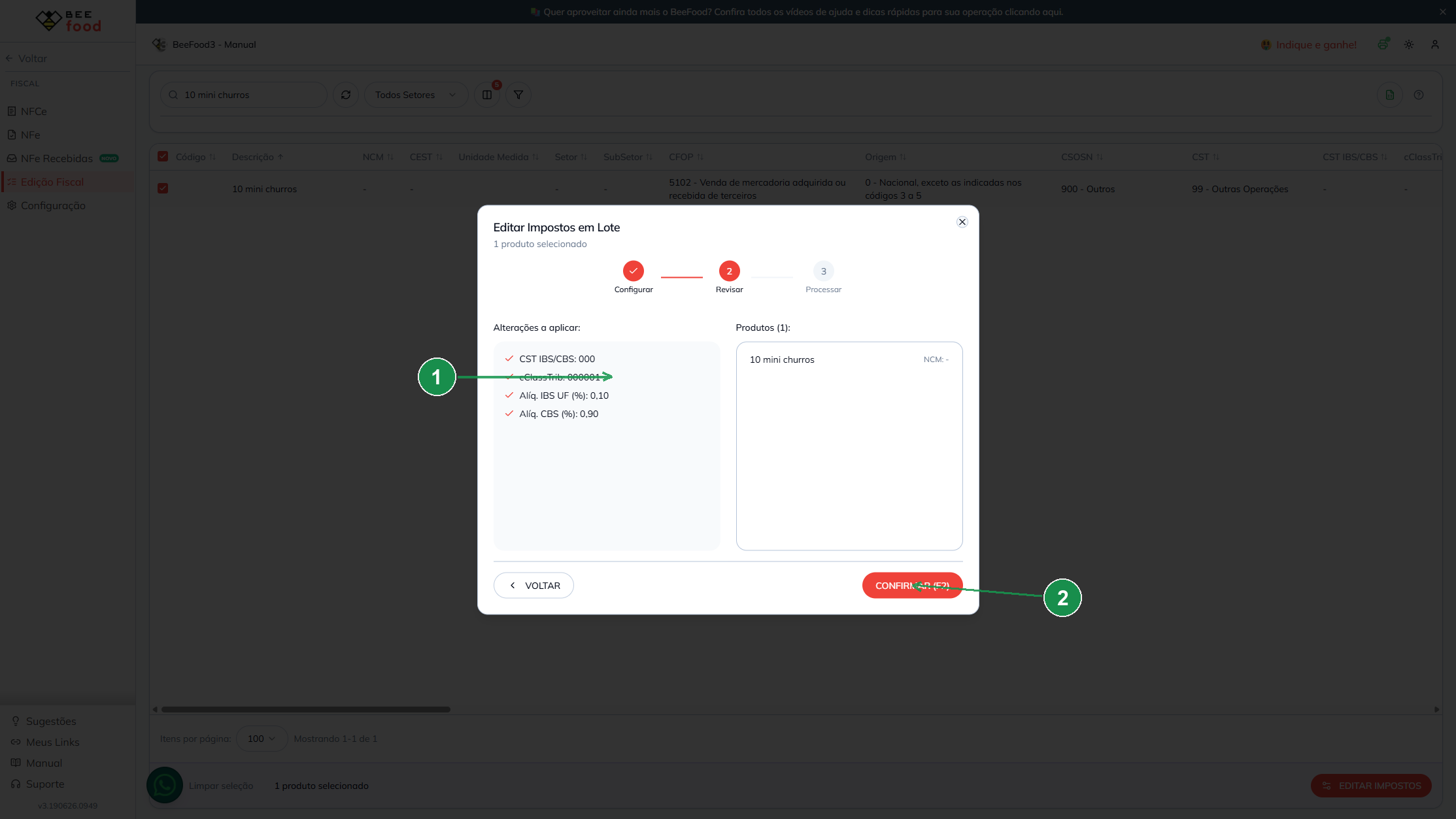Viewport: 1456px width, 819px height.
Task: Toggle the select-all checkbox in the table header
Action: point(163,156)
